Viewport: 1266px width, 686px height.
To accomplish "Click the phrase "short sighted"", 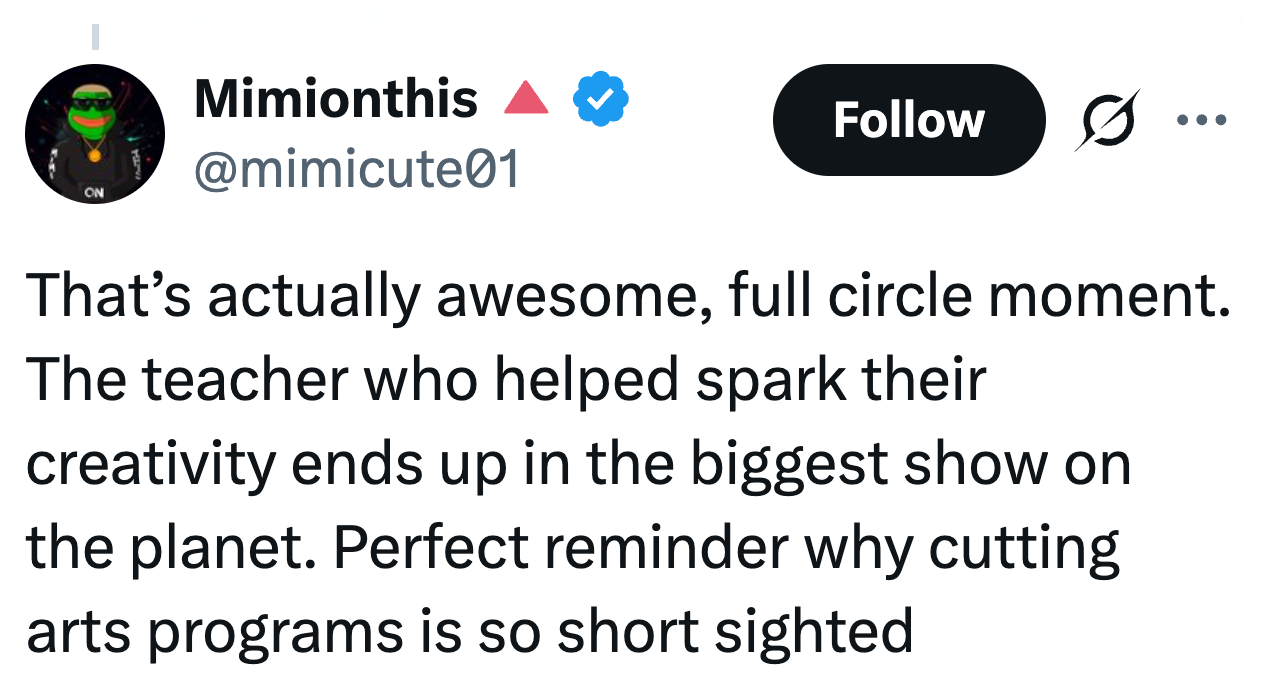I will 735,632.
